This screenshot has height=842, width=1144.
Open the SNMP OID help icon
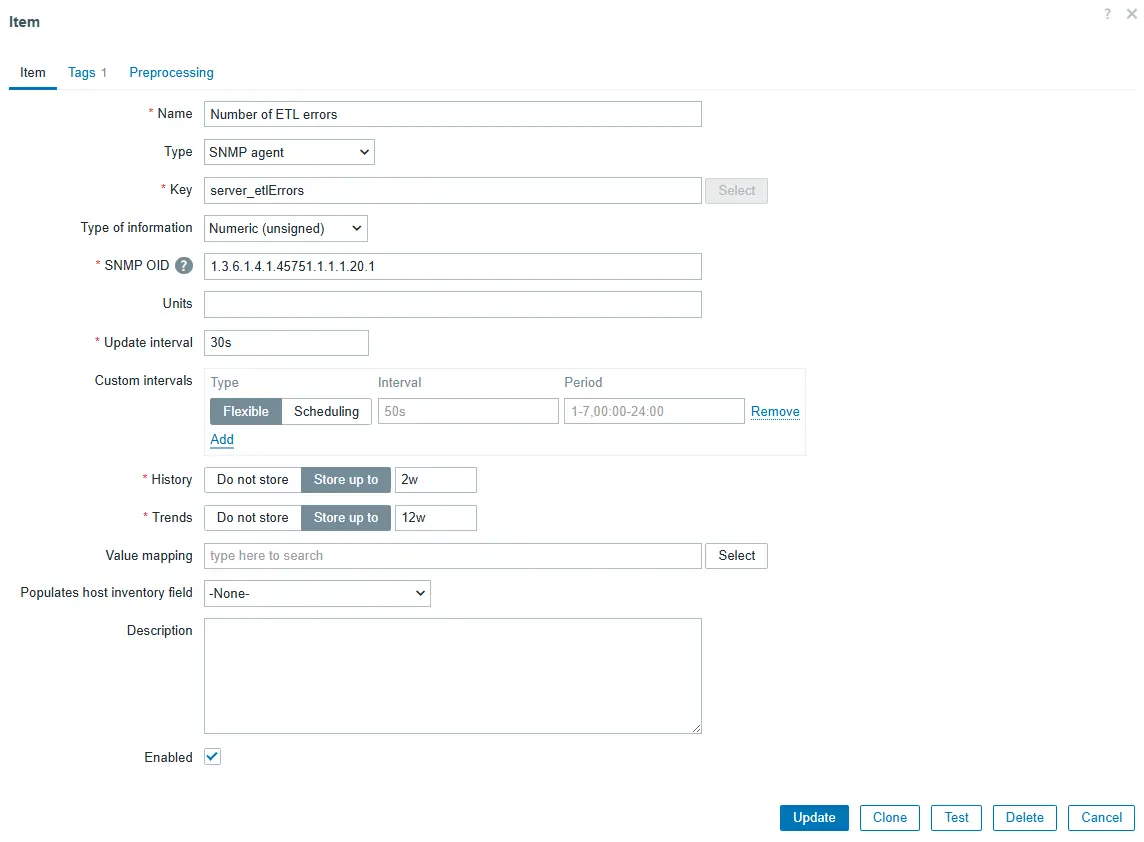coord(184,266)
